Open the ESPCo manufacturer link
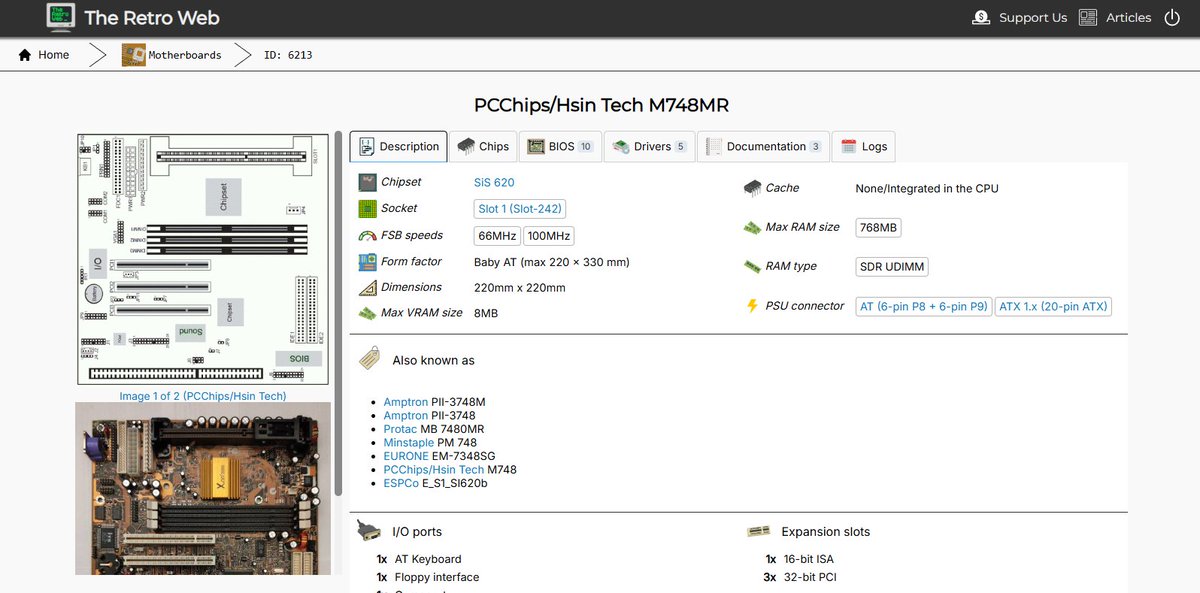 tap(401, 483)
